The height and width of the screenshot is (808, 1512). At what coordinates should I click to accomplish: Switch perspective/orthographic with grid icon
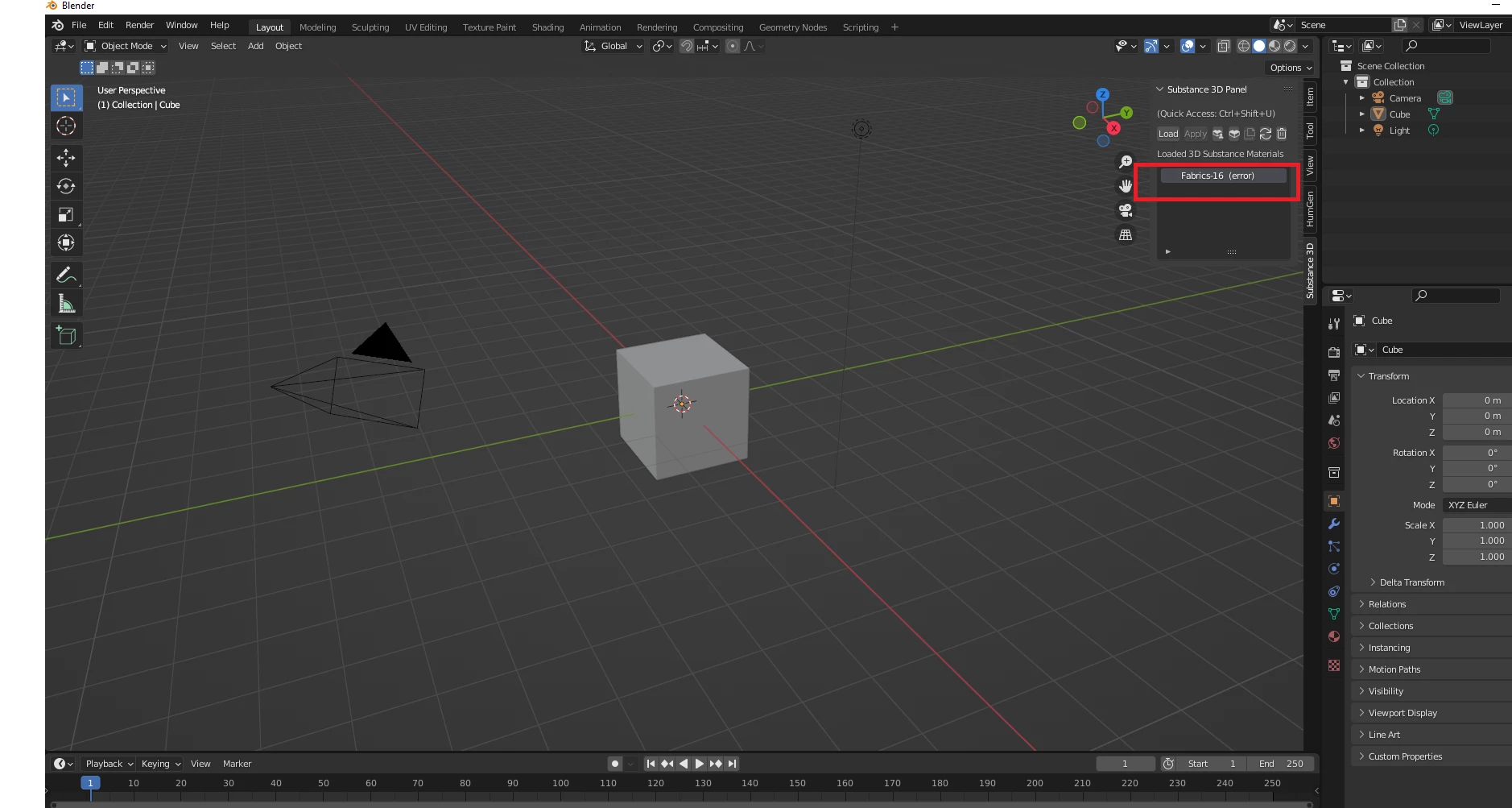1126,234
